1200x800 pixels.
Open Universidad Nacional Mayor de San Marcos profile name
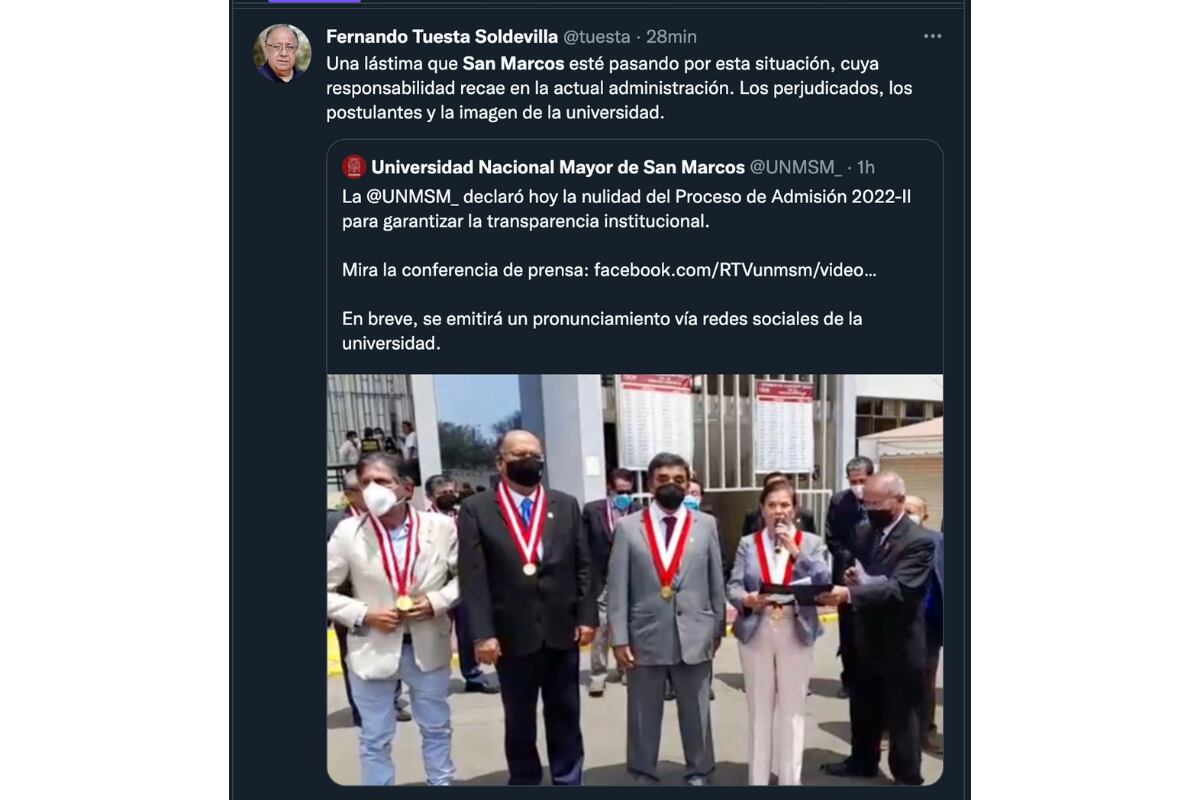pos(558,167)
